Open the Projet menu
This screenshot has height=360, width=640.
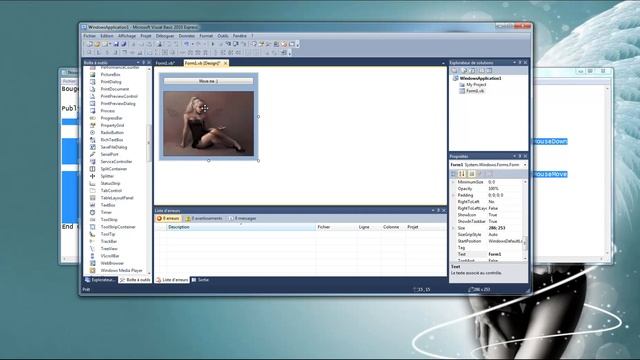(x=146, y=36)
